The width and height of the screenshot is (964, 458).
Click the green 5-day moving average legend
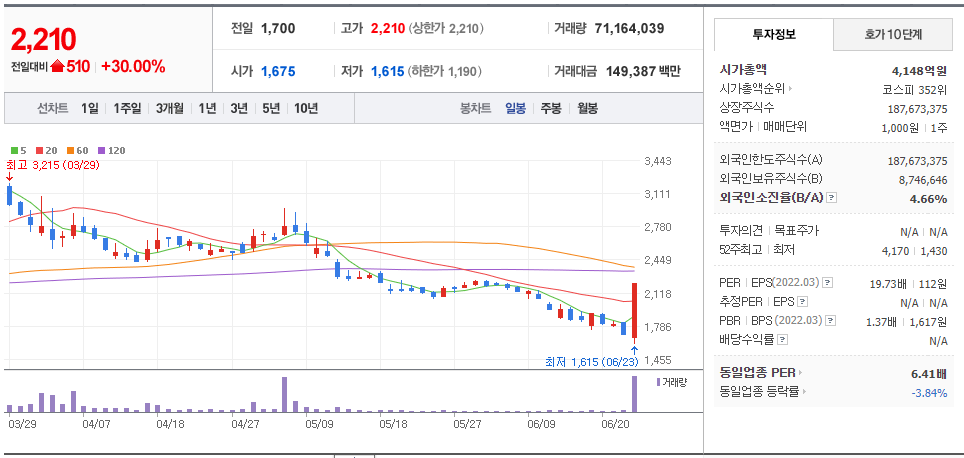pos(18,150)
